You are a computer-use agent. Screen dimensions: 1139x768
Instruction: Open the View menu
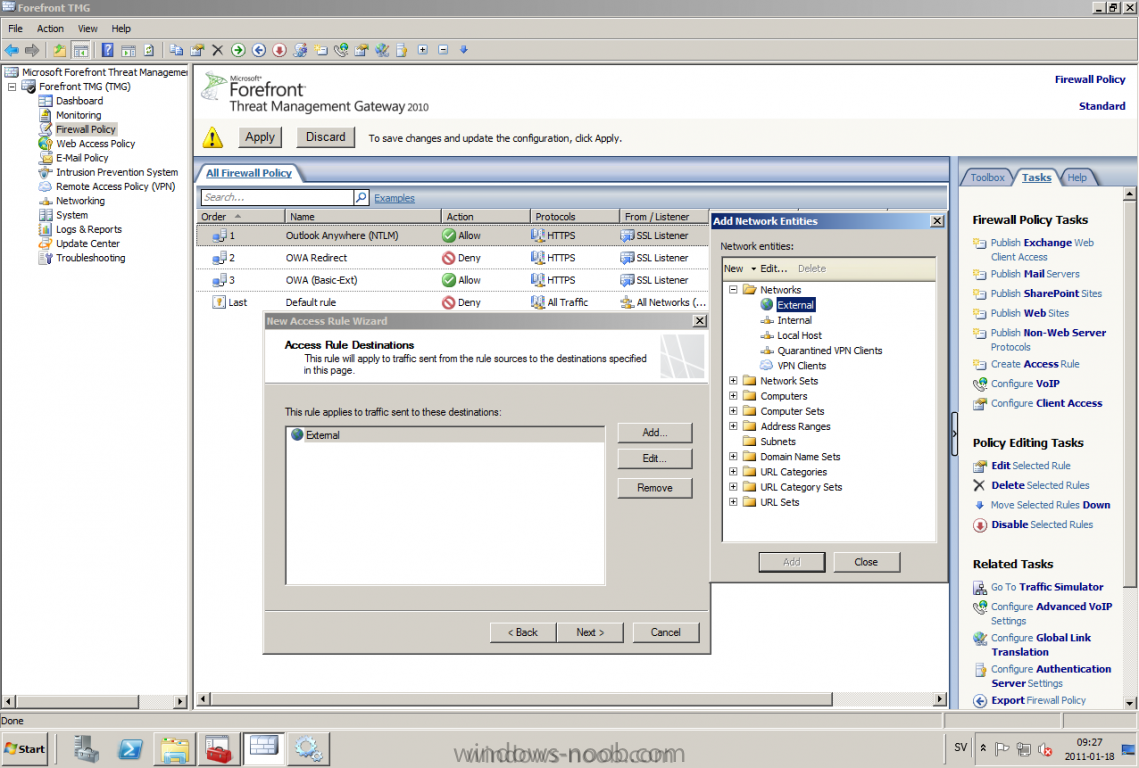coord(88,28)
